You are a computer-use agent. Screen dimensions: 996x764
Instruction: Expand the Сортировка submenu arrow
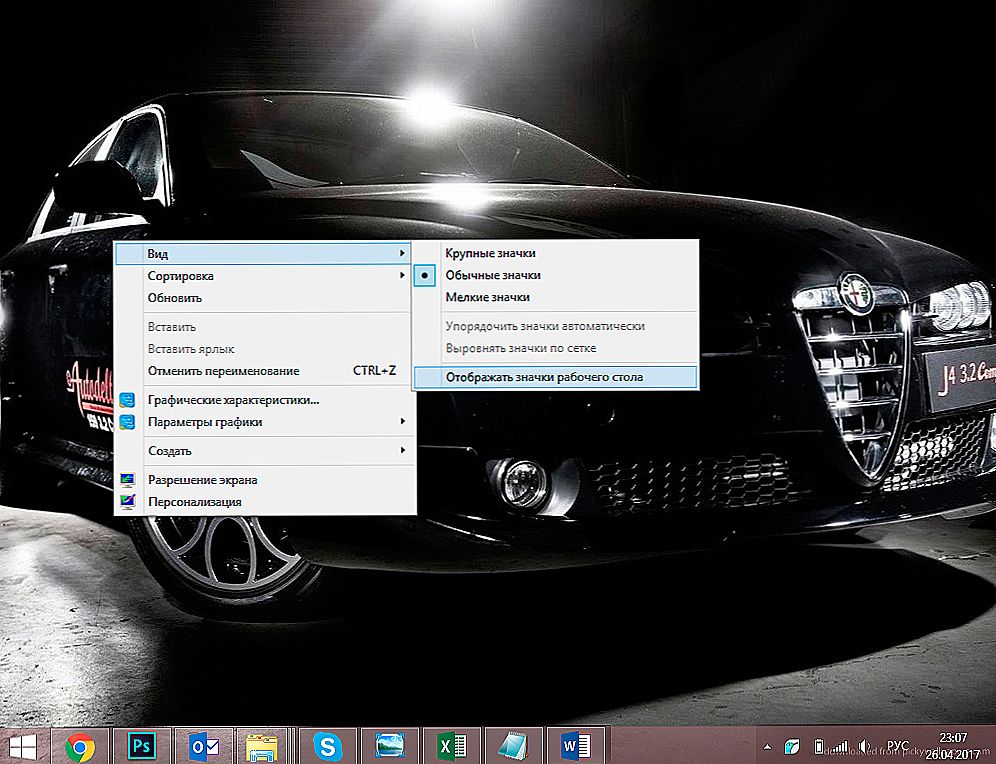click(402, 275)
